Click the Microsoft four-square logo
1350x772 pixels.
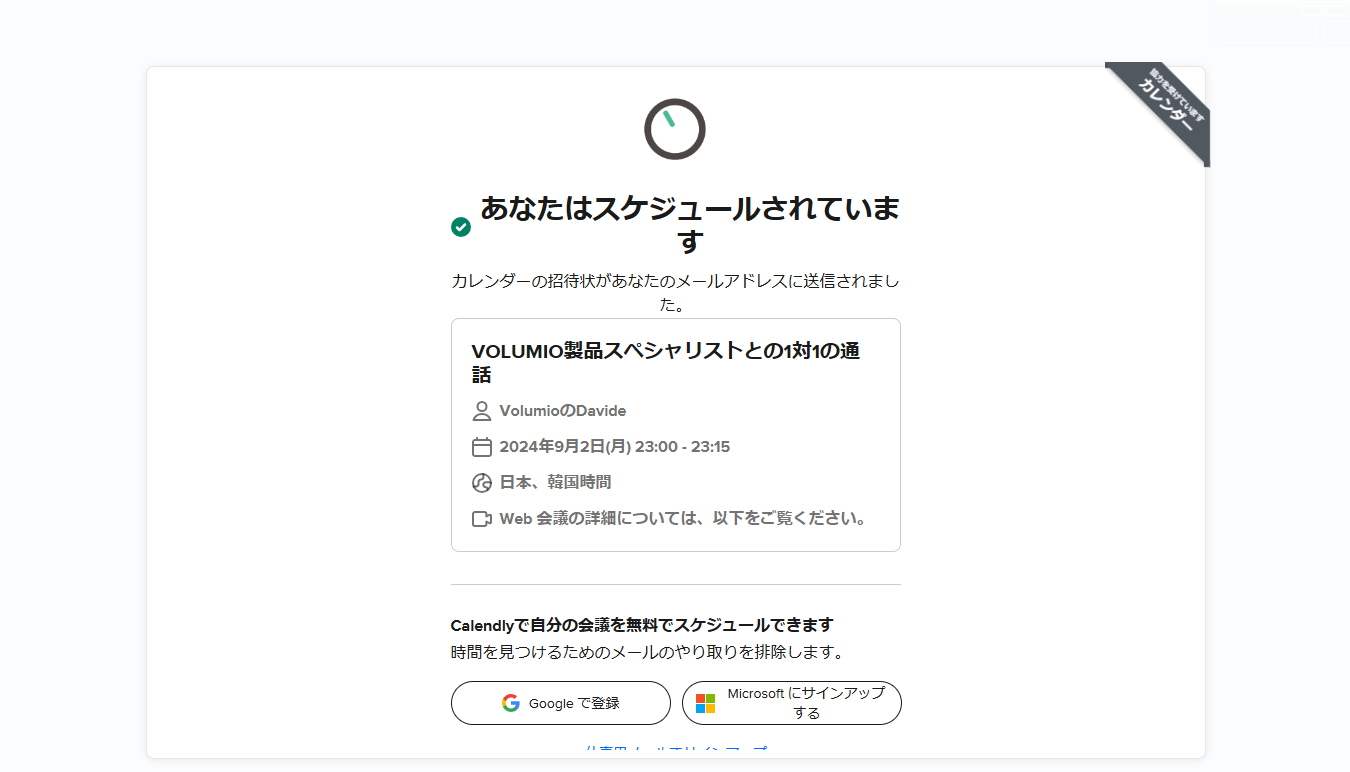point(706,703)
